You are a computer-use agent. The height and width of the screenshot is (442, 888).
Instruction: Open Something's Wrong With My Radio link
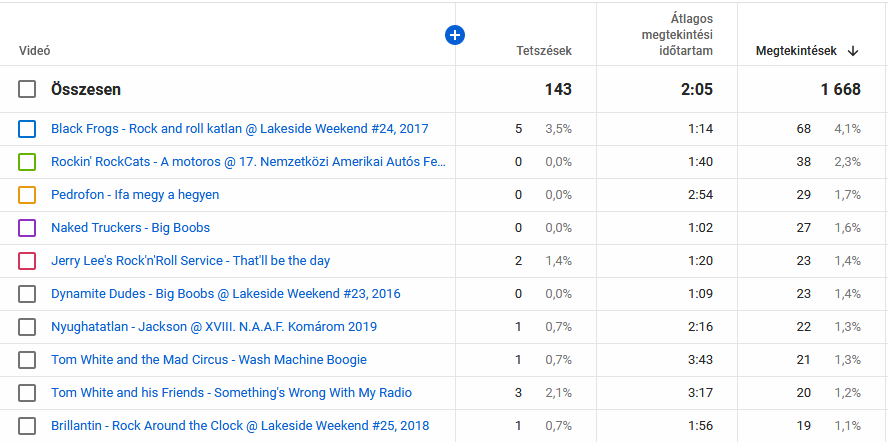231,393
